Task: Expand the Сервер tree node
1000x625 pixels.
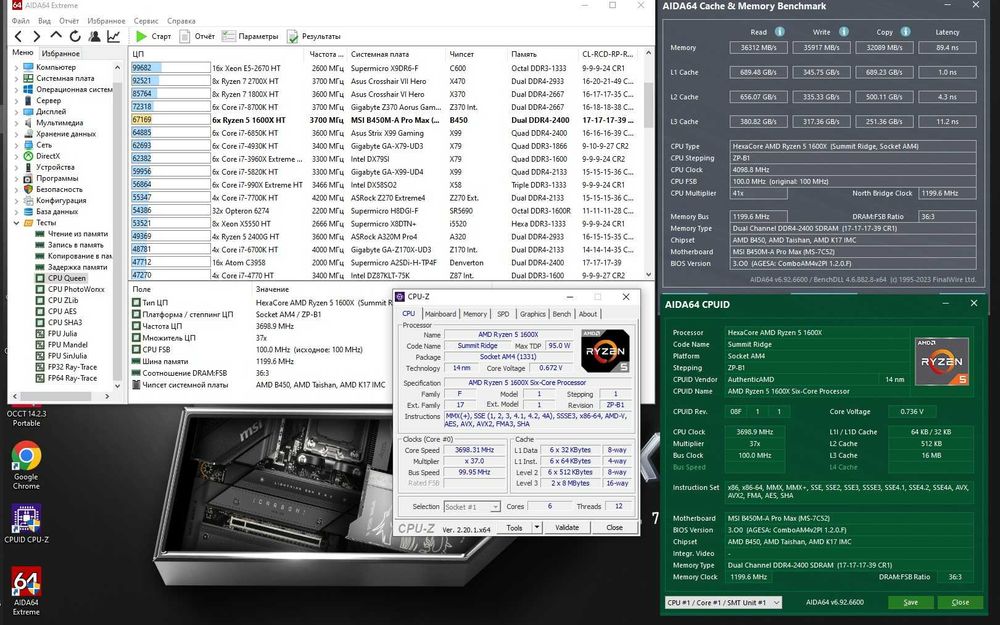Action: click(16, 100)
